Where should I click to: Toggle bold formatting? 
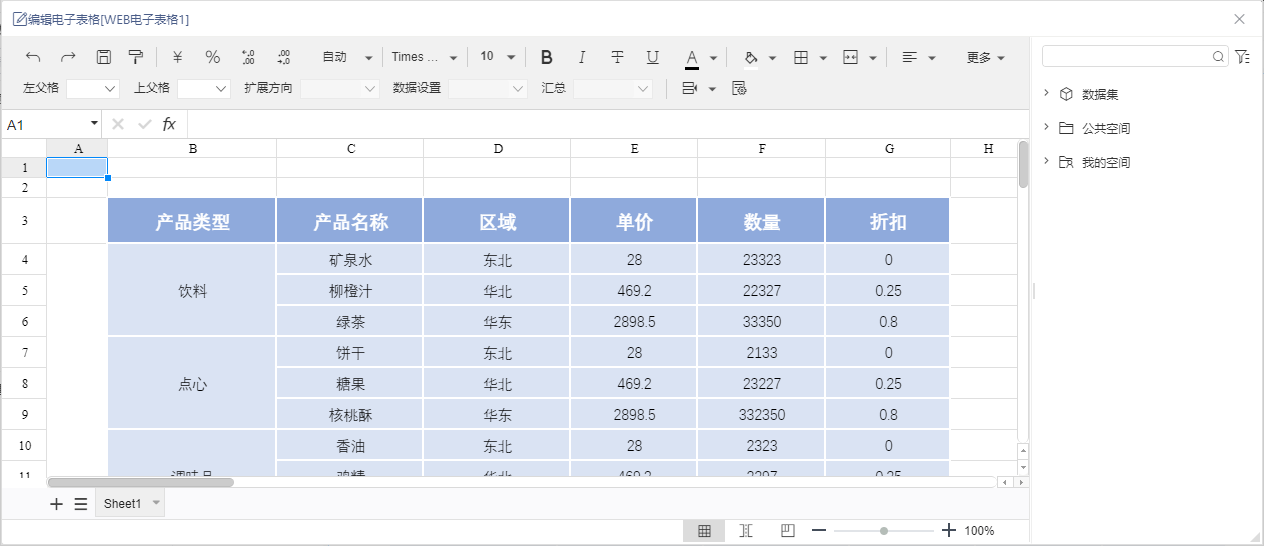point(546,57)
